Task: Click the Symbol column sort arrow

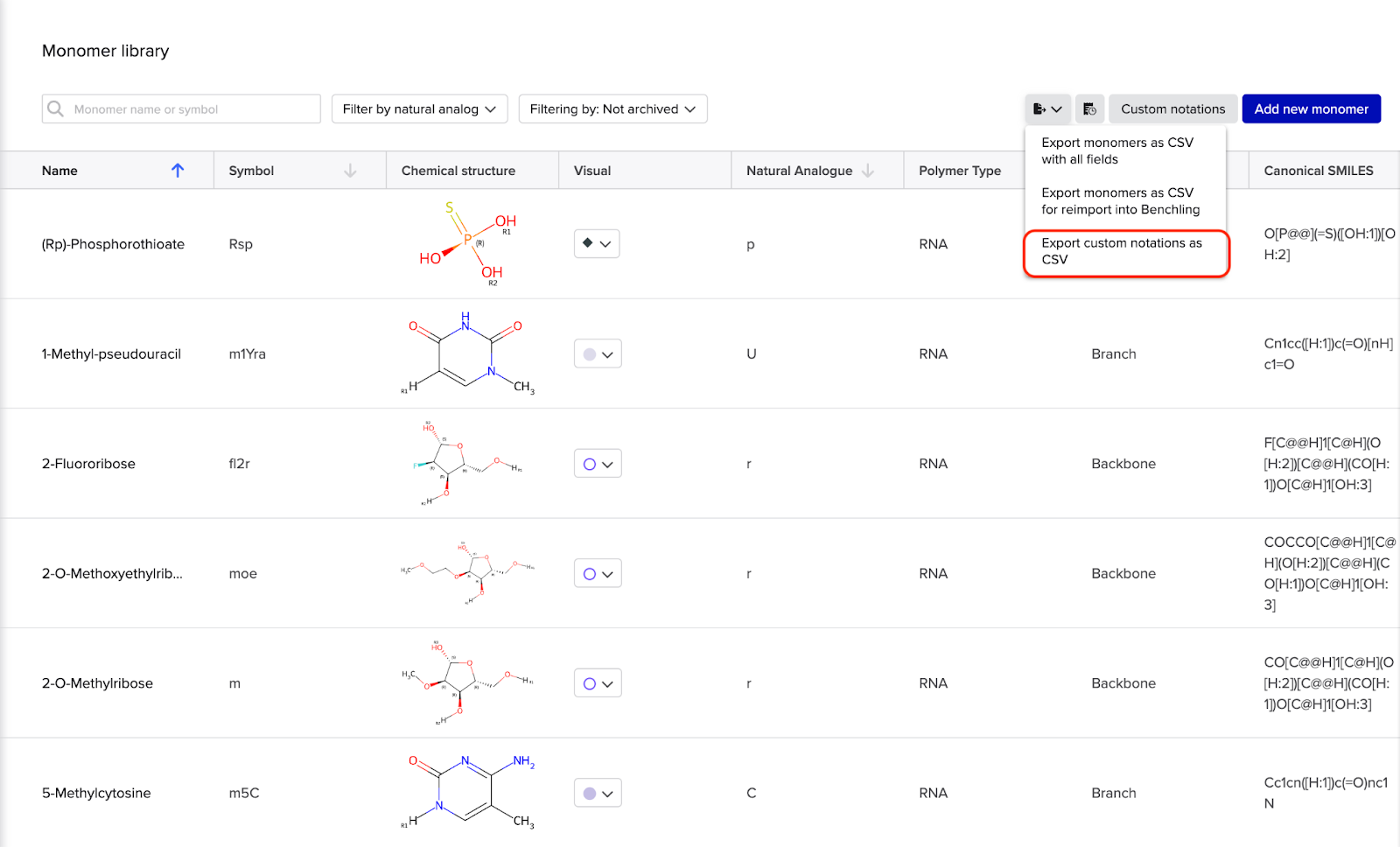Action: tap(350, 171)
